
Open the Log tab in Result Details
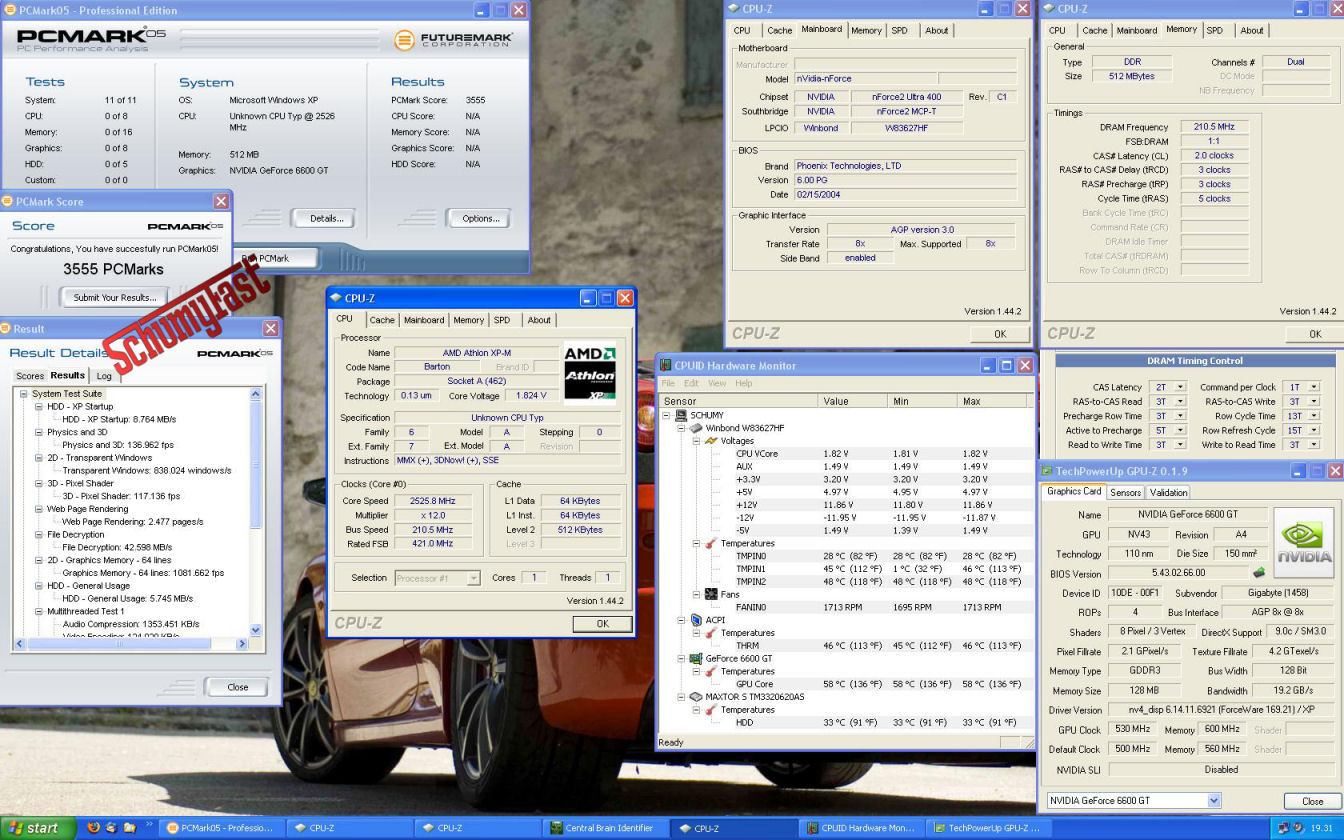tap(104, 376)
